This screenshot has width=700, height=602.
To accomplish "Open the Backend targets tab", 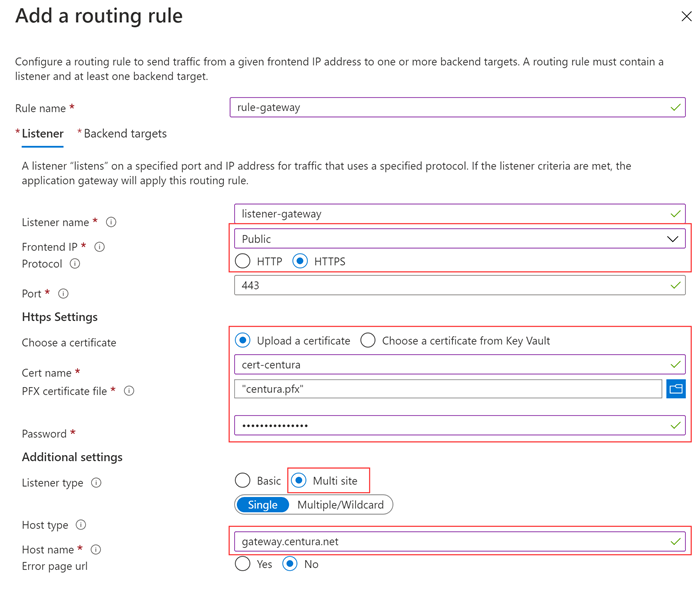I will (x=125, y=134).
